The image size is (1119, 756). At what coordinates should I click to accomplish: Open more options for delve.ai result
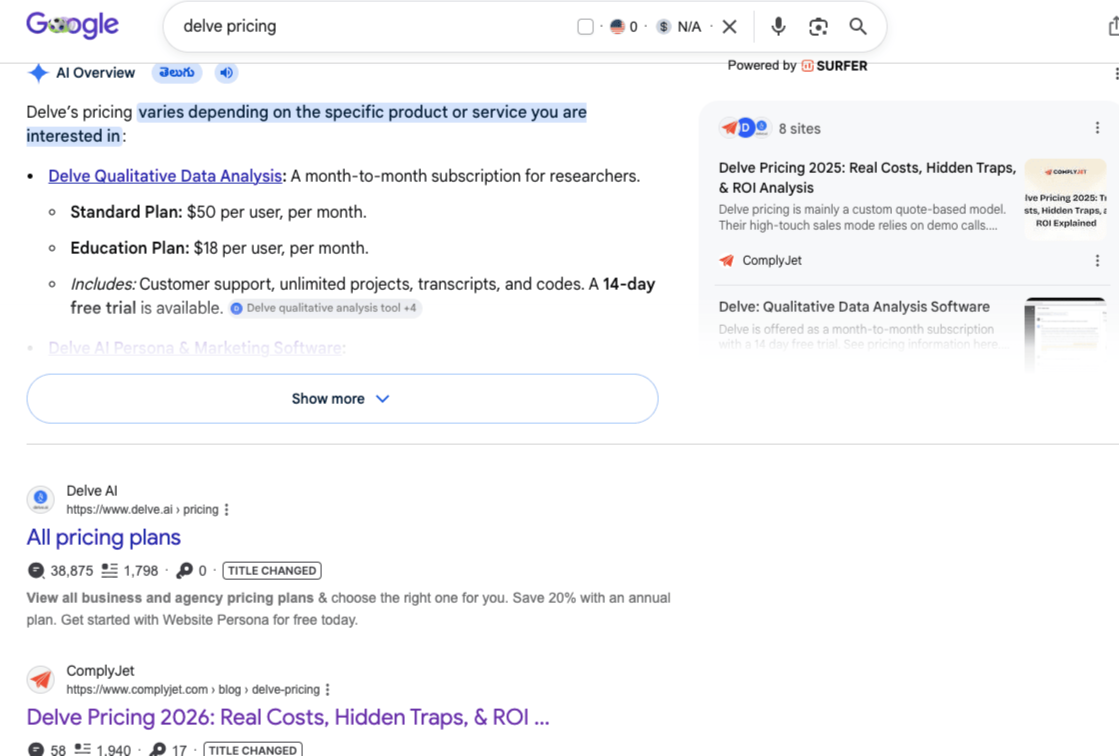tap(226, 510)
